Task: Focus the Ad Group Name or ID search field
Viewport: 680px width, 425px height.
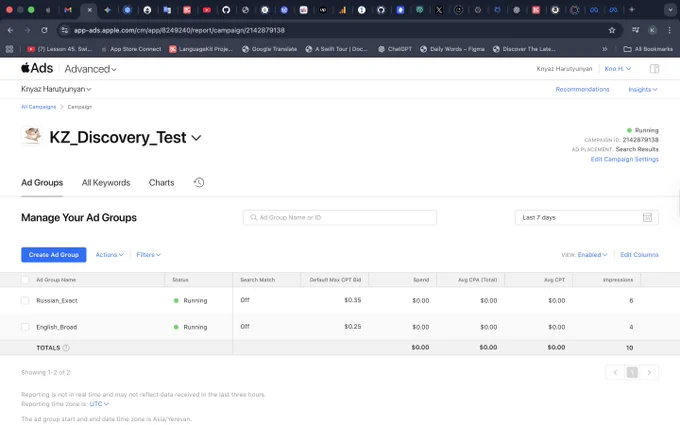Action: pos(340,217)
